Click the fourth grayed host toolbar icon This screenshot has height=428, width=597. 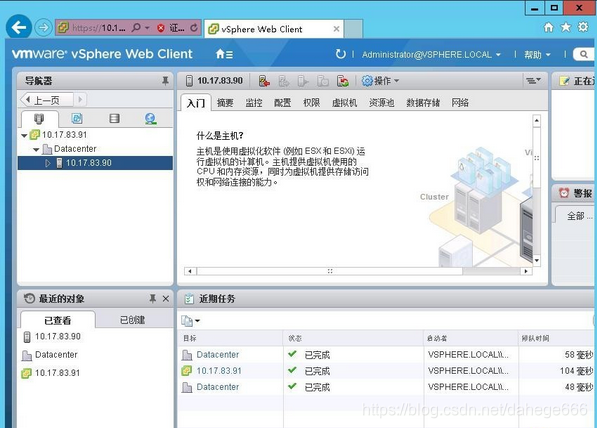tap(323, 81)
